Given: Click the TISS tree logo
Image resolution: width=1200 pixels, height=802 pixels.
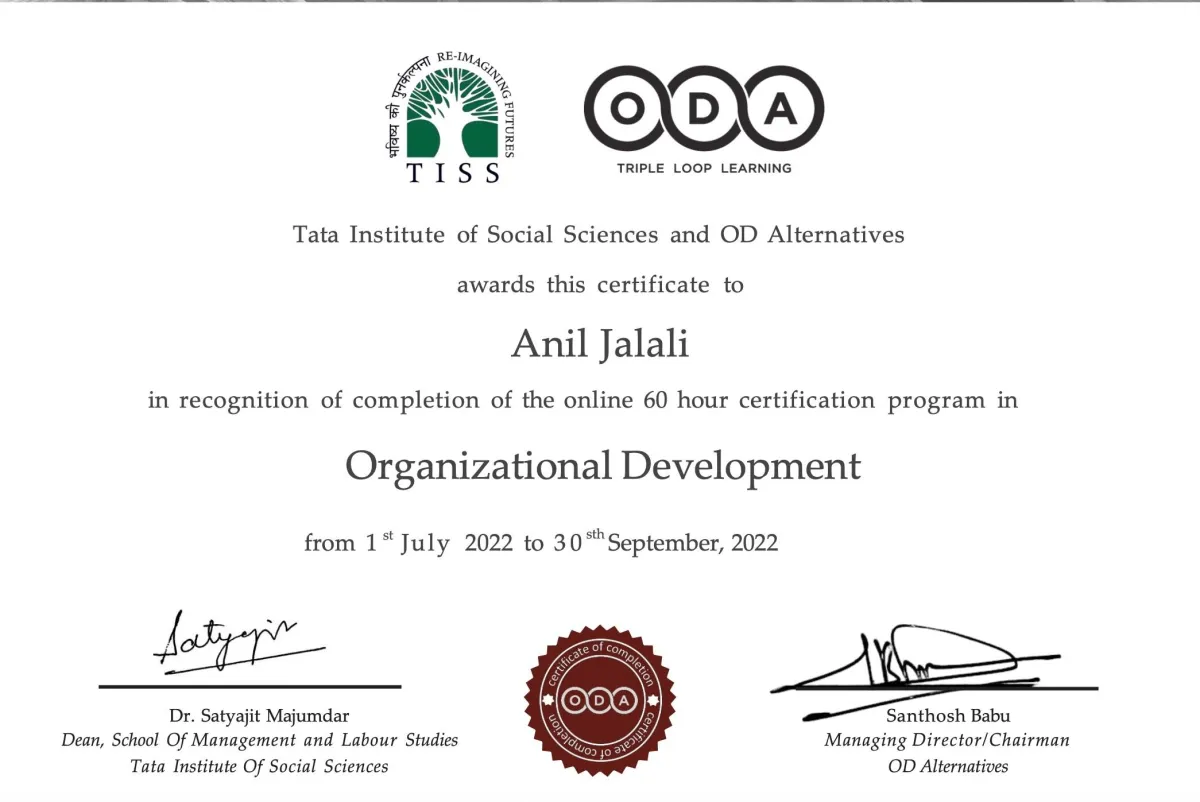Looking at the screenshot, I should [450, 116].
